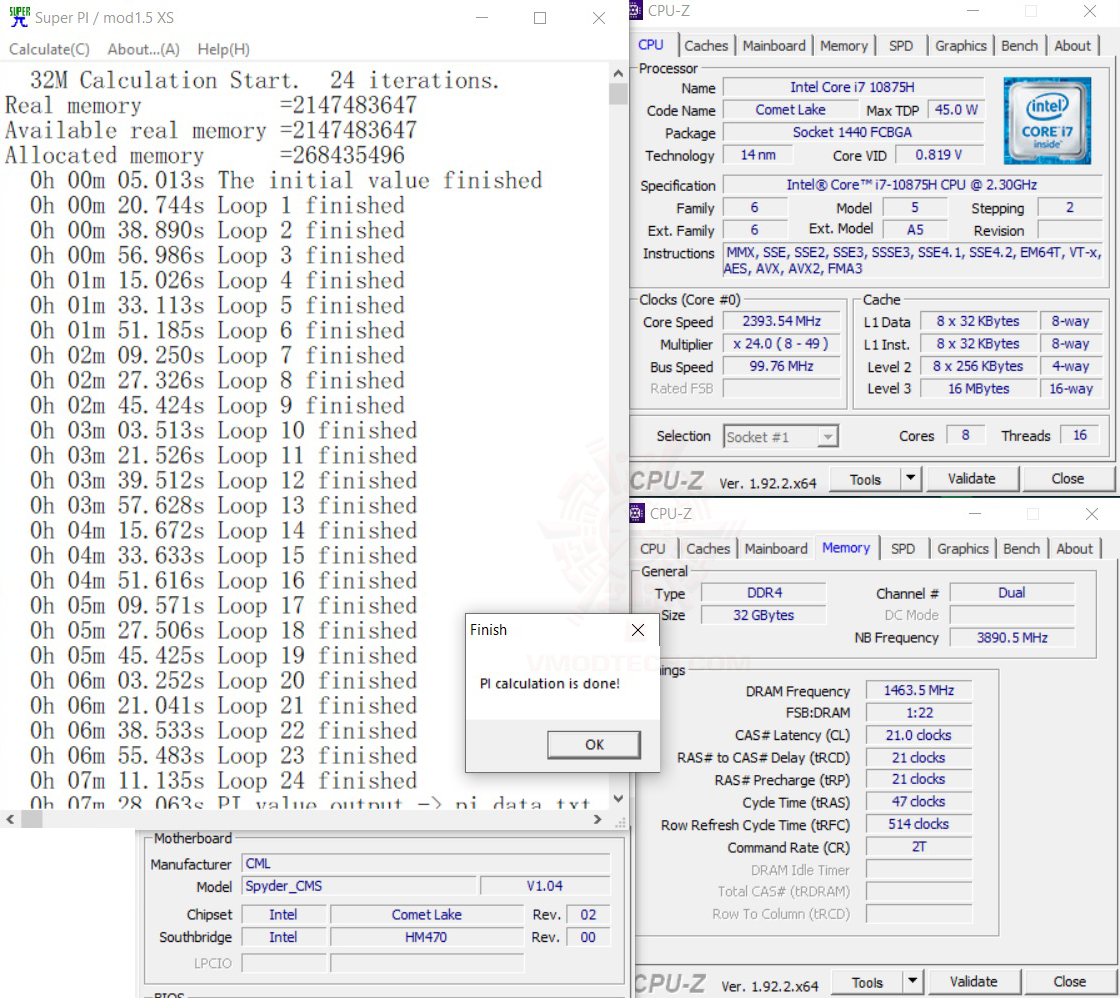The height and width of the screenshot is (998, 1120).
Task: Click the Multiplier value x 24.0 (8 - 49)
Action: [781, 344]
